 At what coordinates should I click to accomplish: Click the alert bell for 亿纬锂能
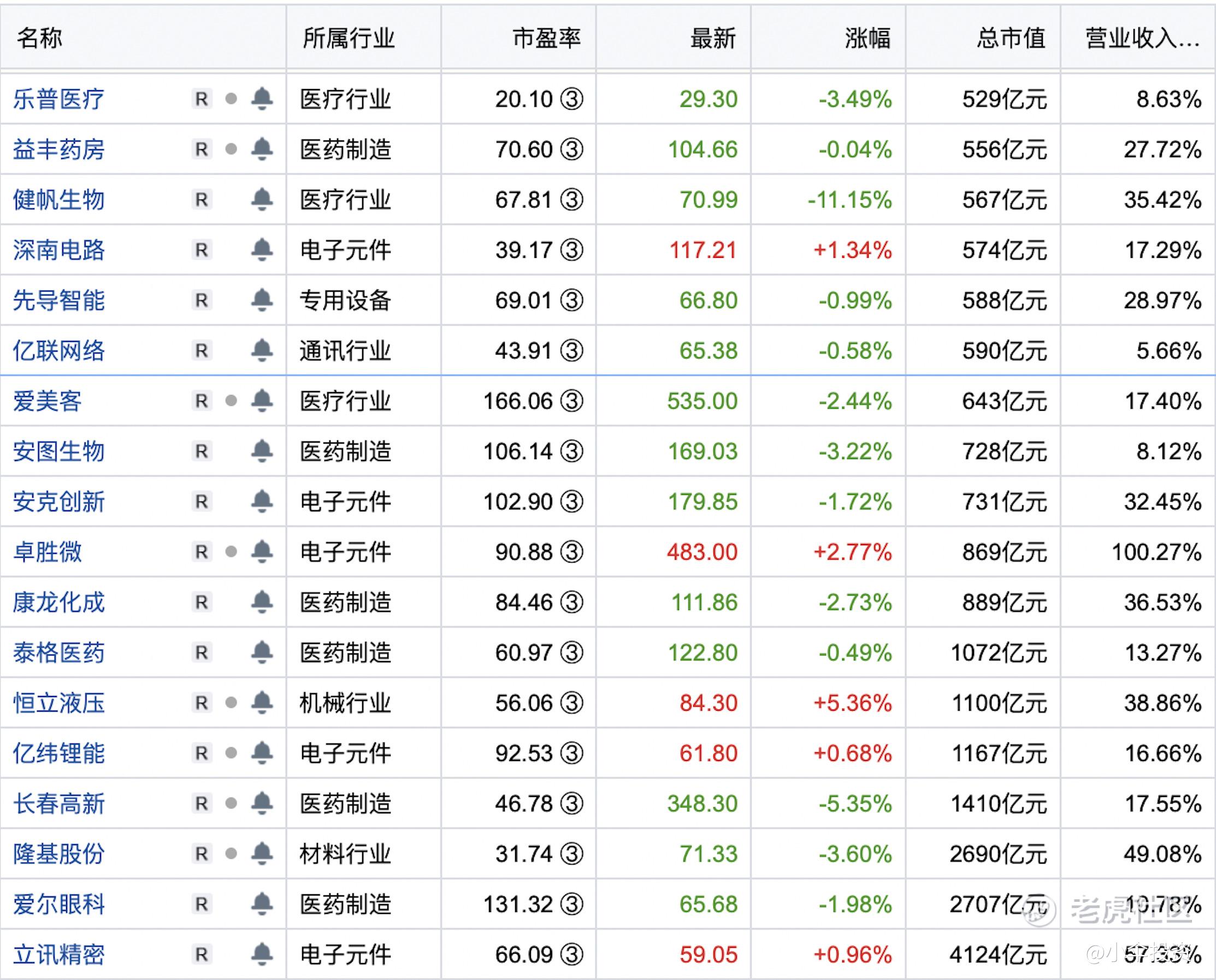tap(262, 753)
